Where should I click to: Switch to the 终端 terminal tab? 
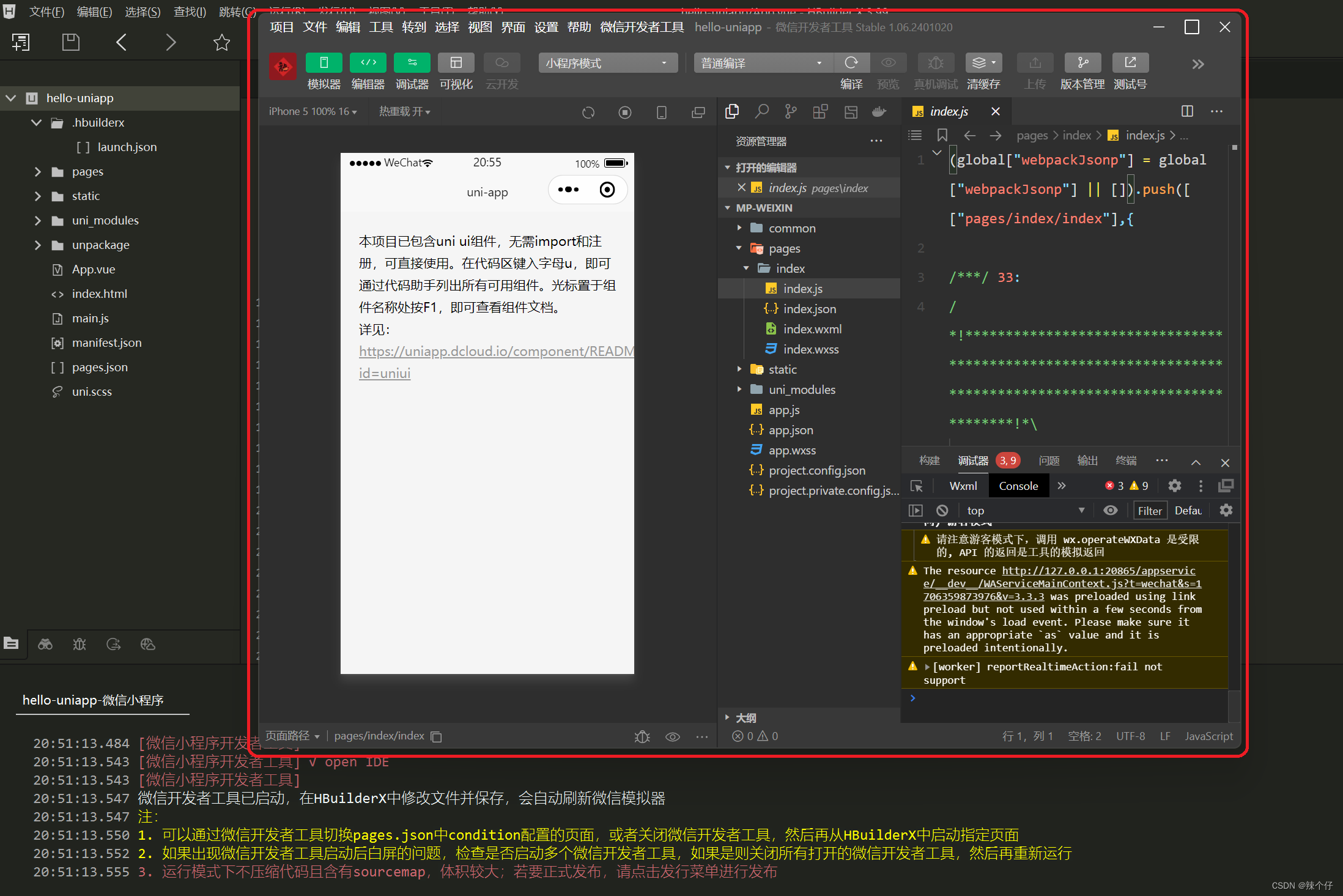[1126, 461]
